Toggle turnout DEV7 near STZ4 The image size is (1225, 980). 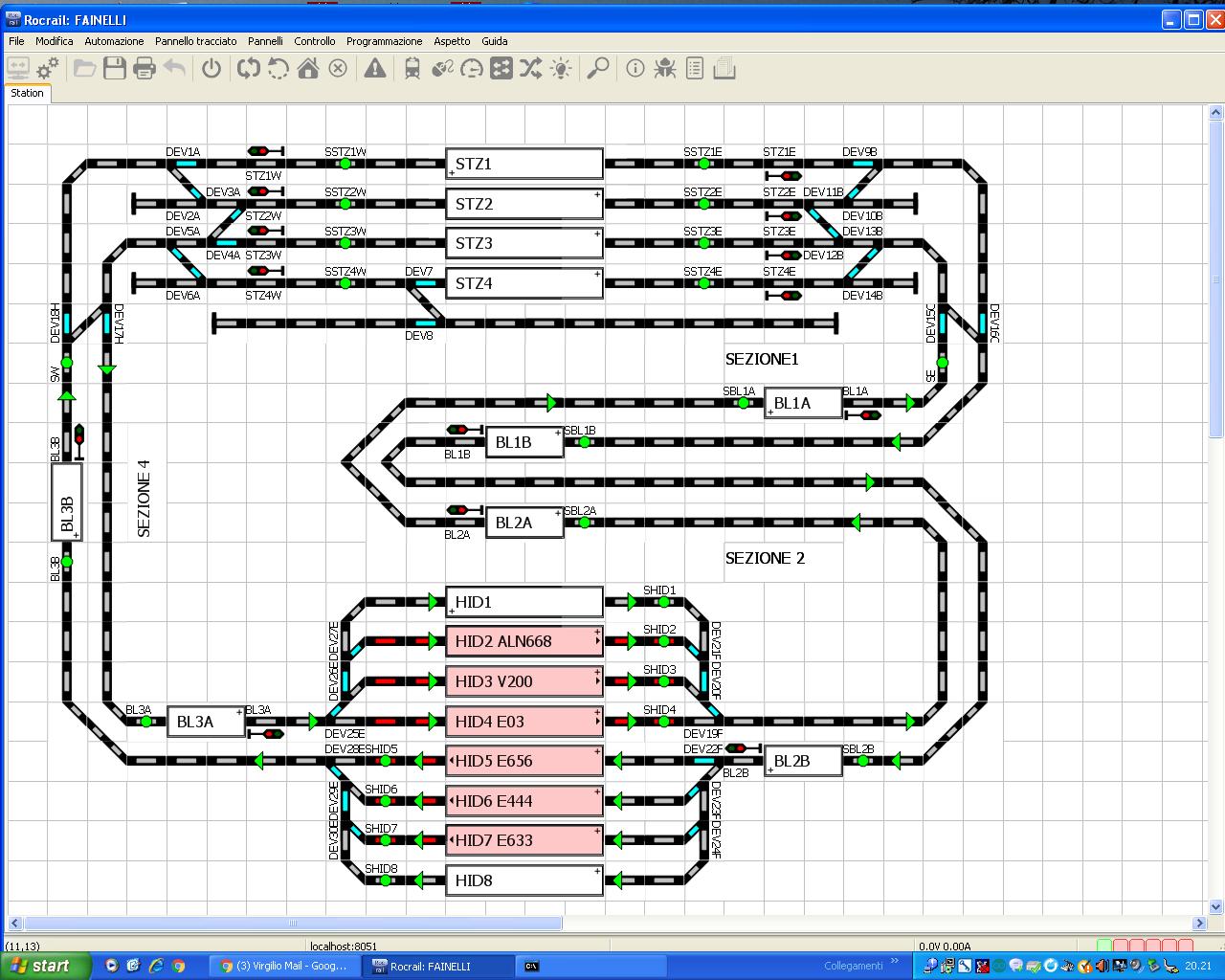point(425,283)
